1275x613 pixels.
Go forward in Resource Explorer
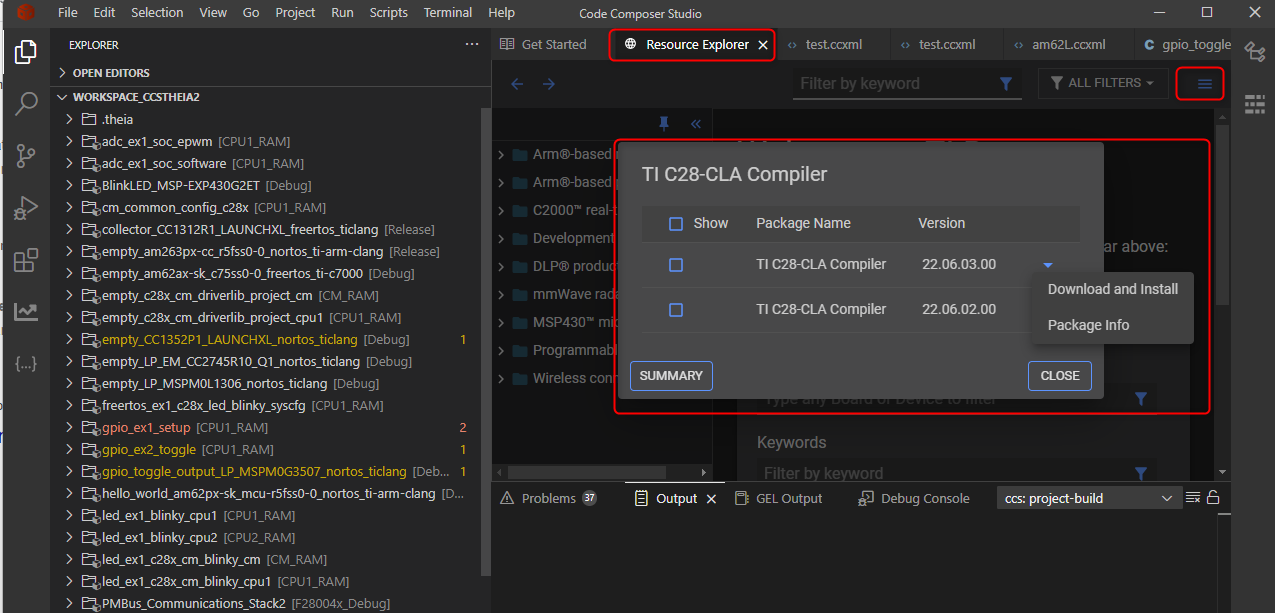pos(549,84)
